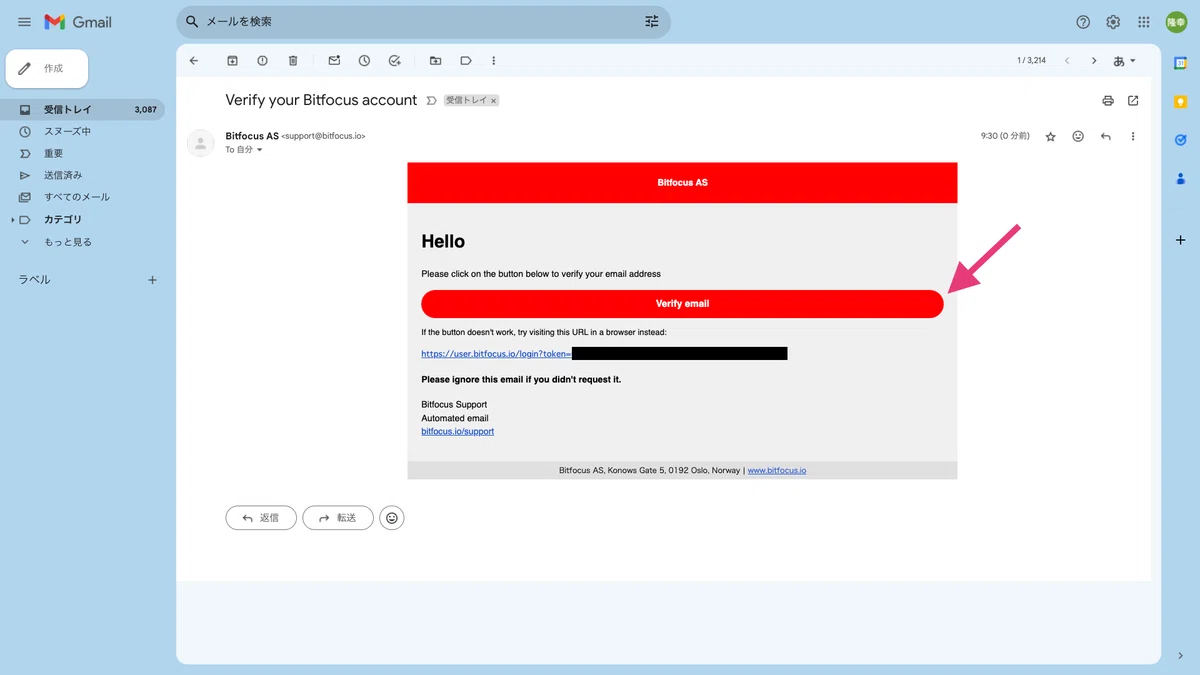Screen dimensions: 1200x675
Task: Click the 返信 reply button
Action: pyautogui.click(x=261, y=518)
